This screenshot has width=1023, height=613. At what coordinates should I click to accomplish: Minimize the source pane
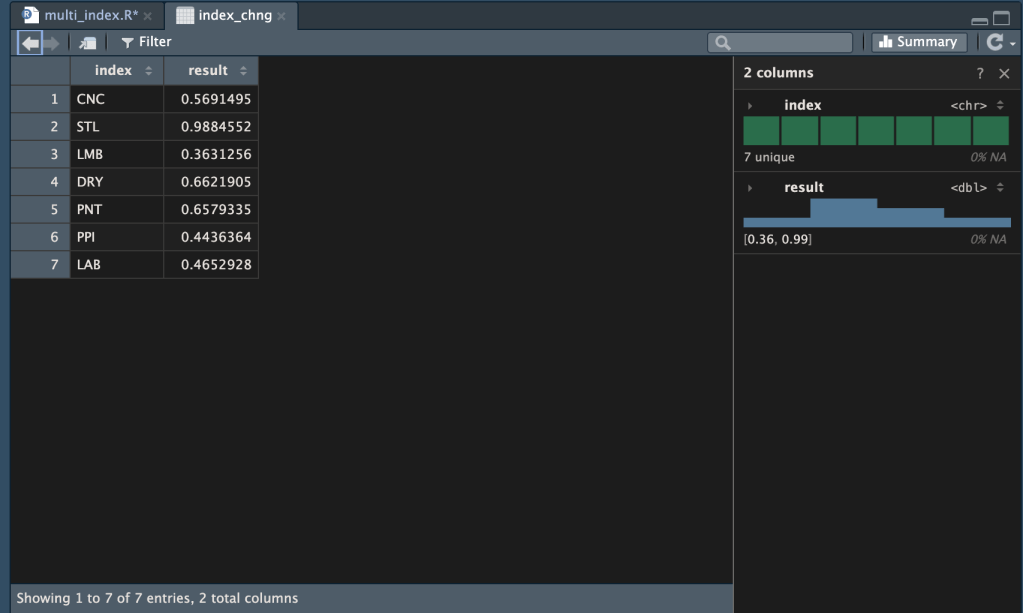pyautogui.click(x=979, y=20)
